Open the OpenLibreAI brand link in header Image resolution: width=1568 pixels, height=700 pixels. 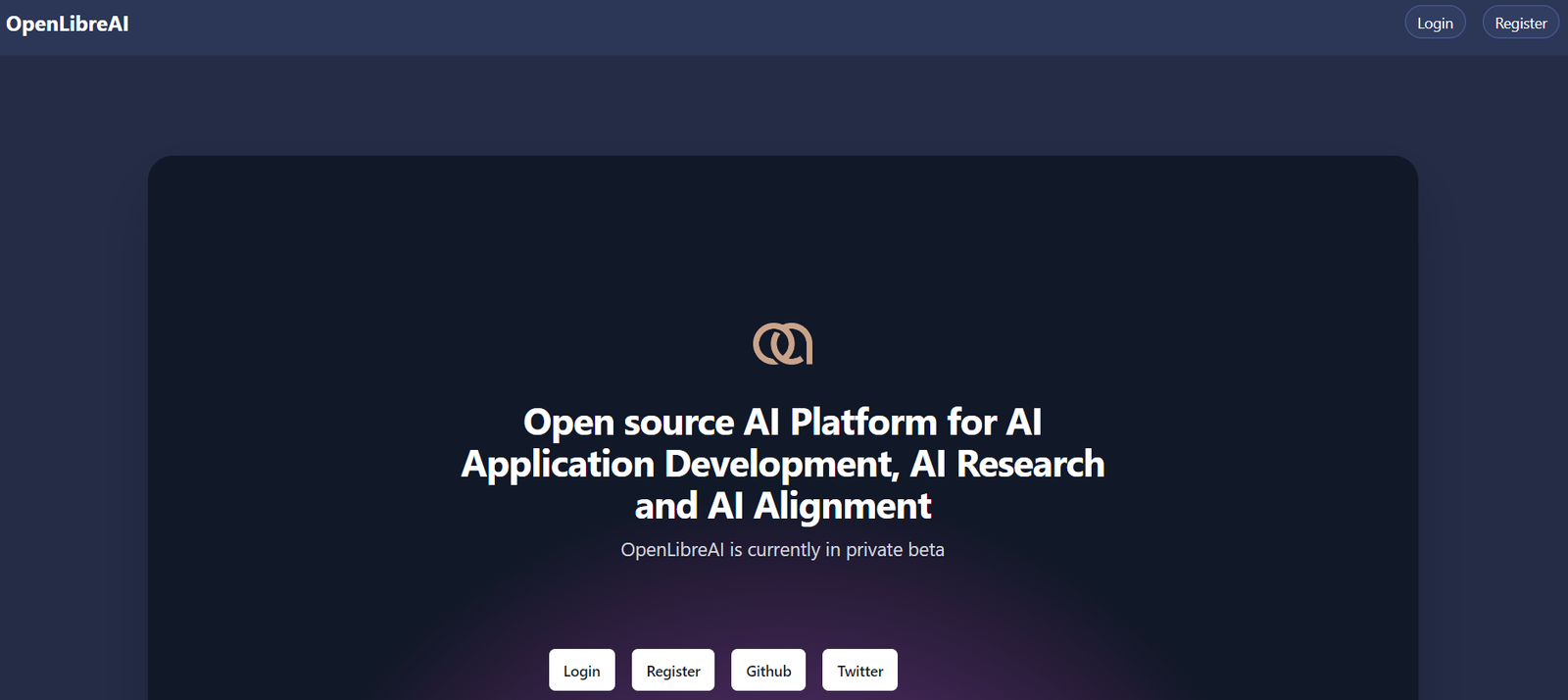point(68,25)
